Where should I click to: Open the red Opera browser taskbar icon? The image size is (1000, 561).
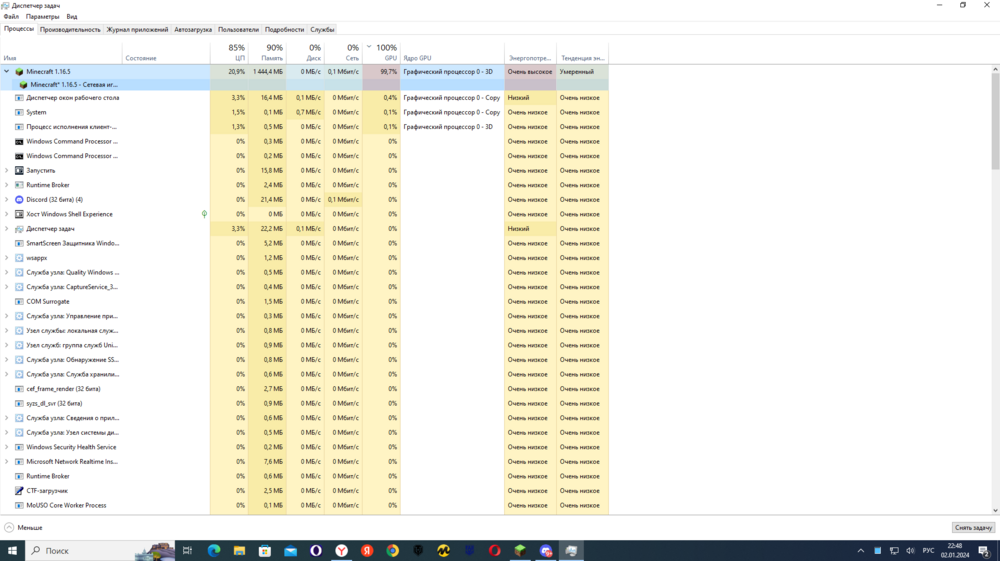click(x=494, y=551)
